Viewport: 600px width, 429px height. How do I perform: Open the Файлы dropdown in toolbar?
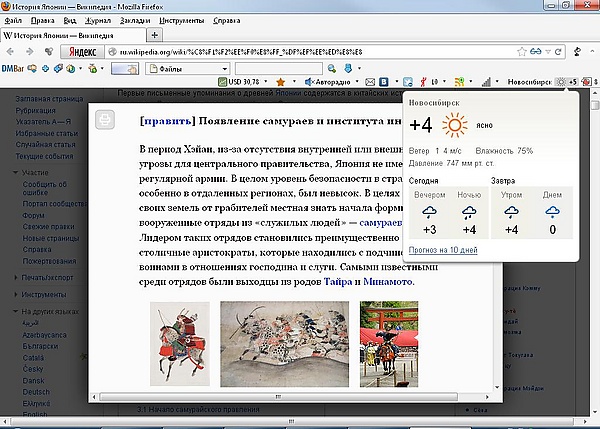click(188, 69)
